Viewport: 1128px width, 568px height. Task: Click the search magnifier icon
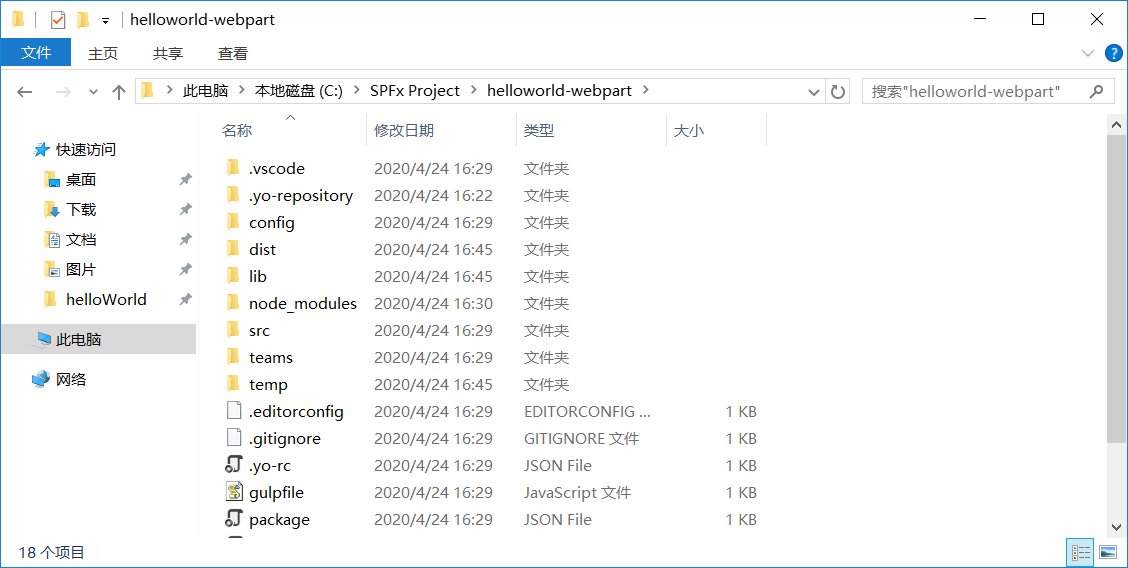(1096, 91)
